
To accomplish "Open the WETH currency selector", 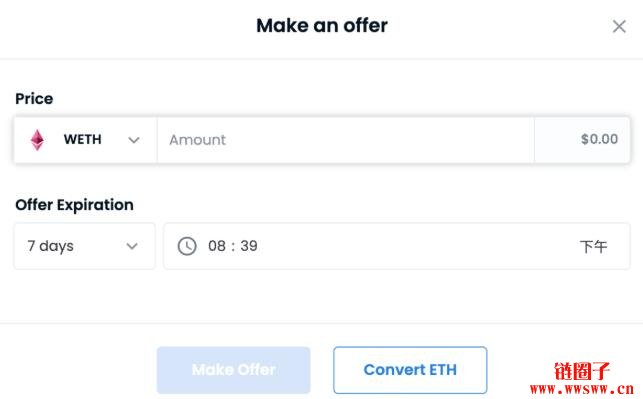I will click(x=85, y=140).
